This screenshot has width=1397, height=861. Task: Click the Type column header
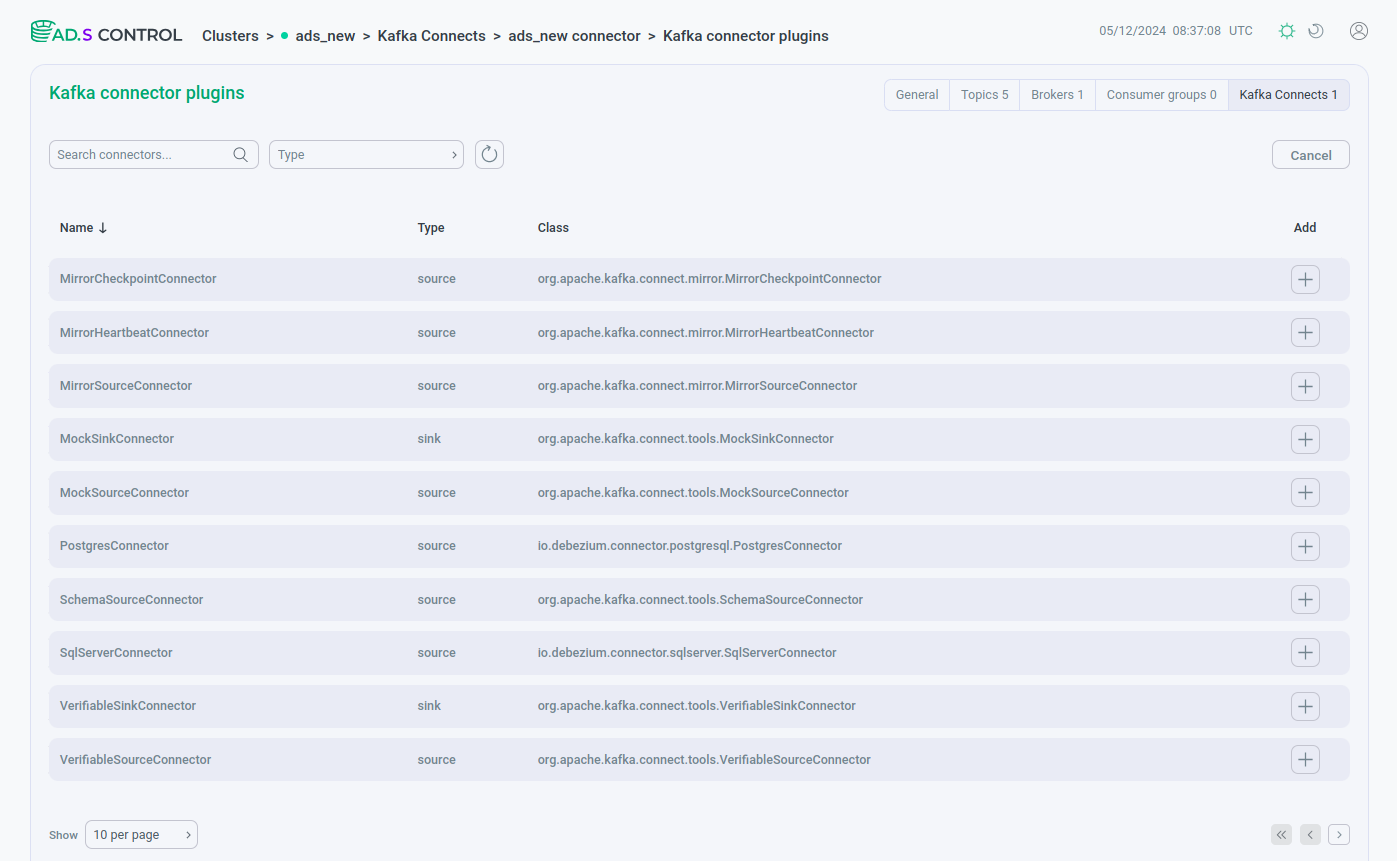point(431,228)
